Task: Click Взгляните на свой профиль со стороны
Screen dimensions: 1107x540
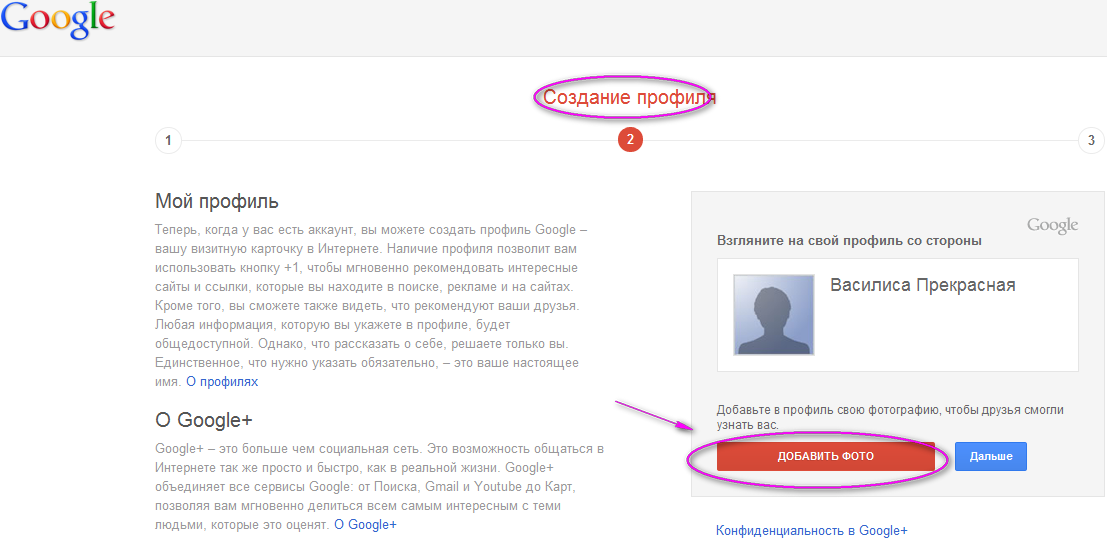Action: [849, 241]
